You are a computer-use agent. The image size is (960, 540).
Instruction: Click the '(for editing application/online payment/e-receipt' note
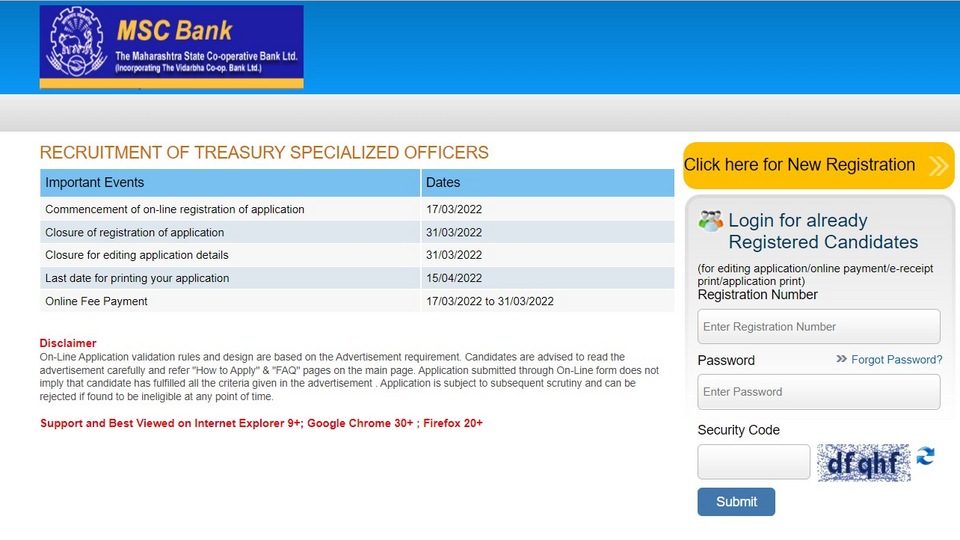(816, 274)
